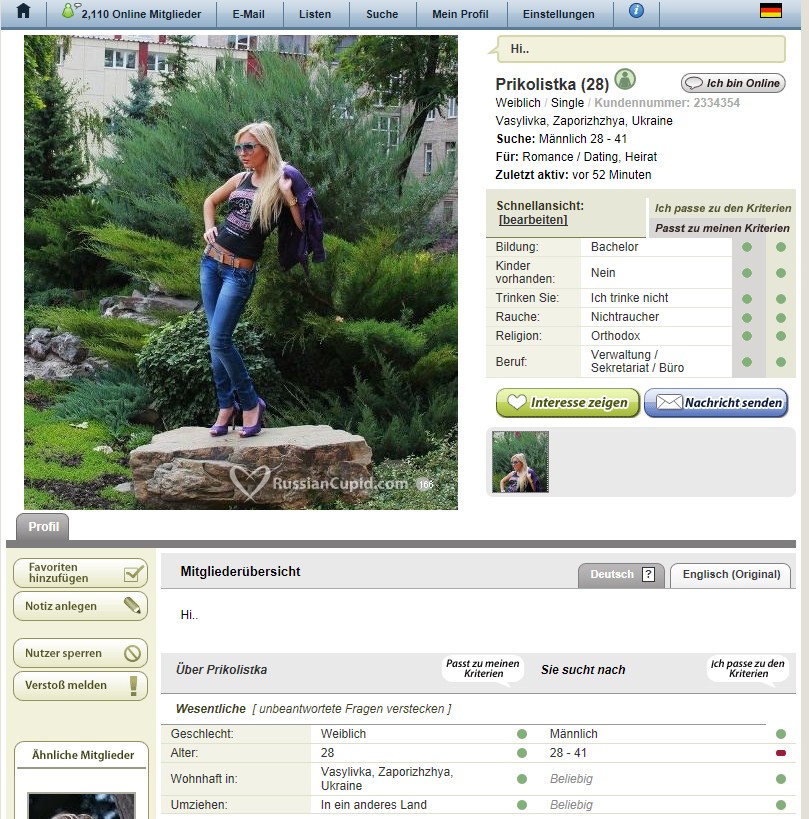Click the Prikolistka (28) profile name
The height and width of the screenshot is (819, 809).
552,85
